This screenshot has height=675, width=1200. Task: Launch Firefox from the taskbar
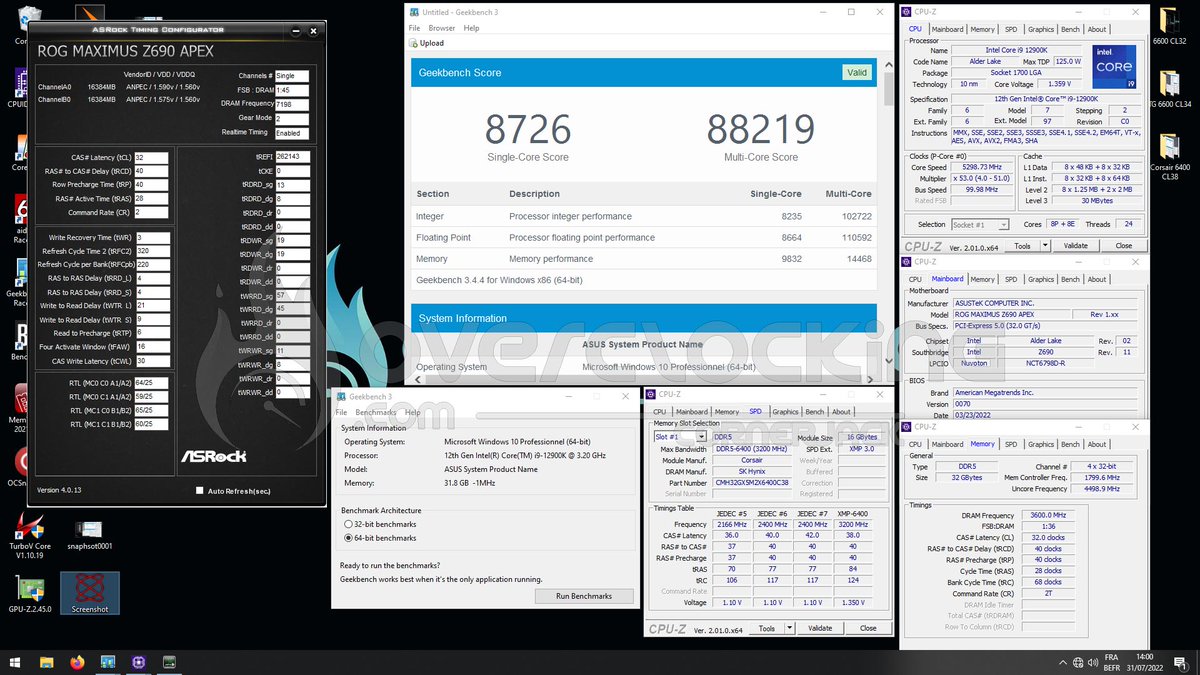point(78,661)
